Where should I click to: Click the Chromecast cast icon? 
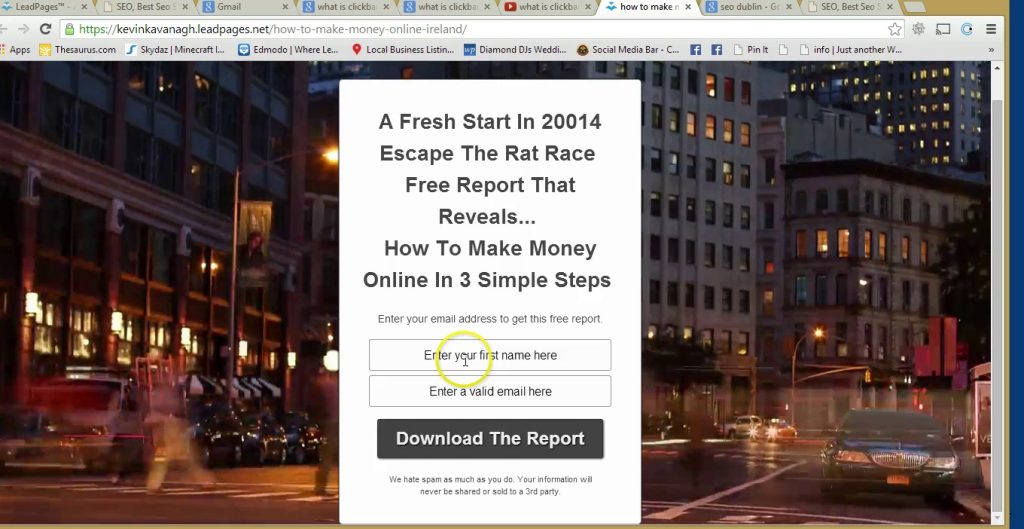(942, 29)
